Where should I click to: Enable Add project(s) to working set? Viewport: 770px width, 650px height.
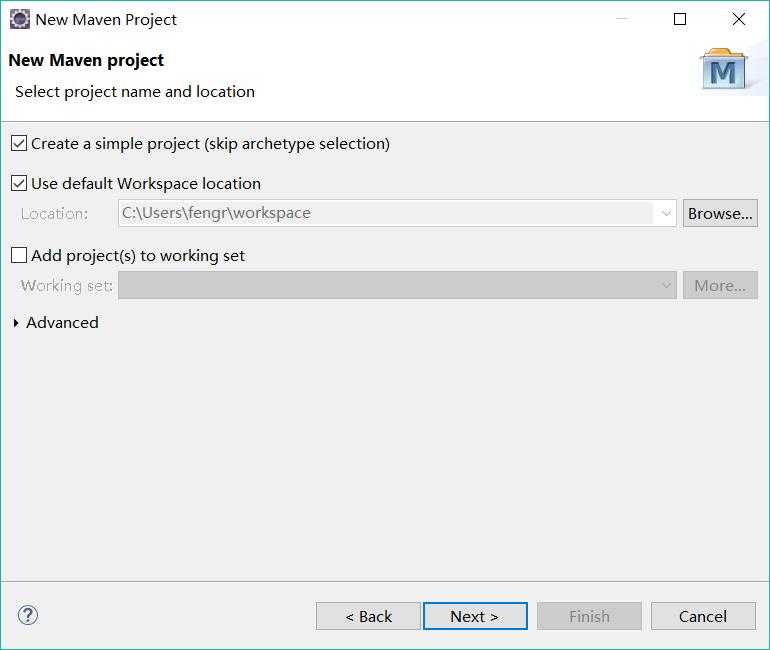tap(19, 255)
